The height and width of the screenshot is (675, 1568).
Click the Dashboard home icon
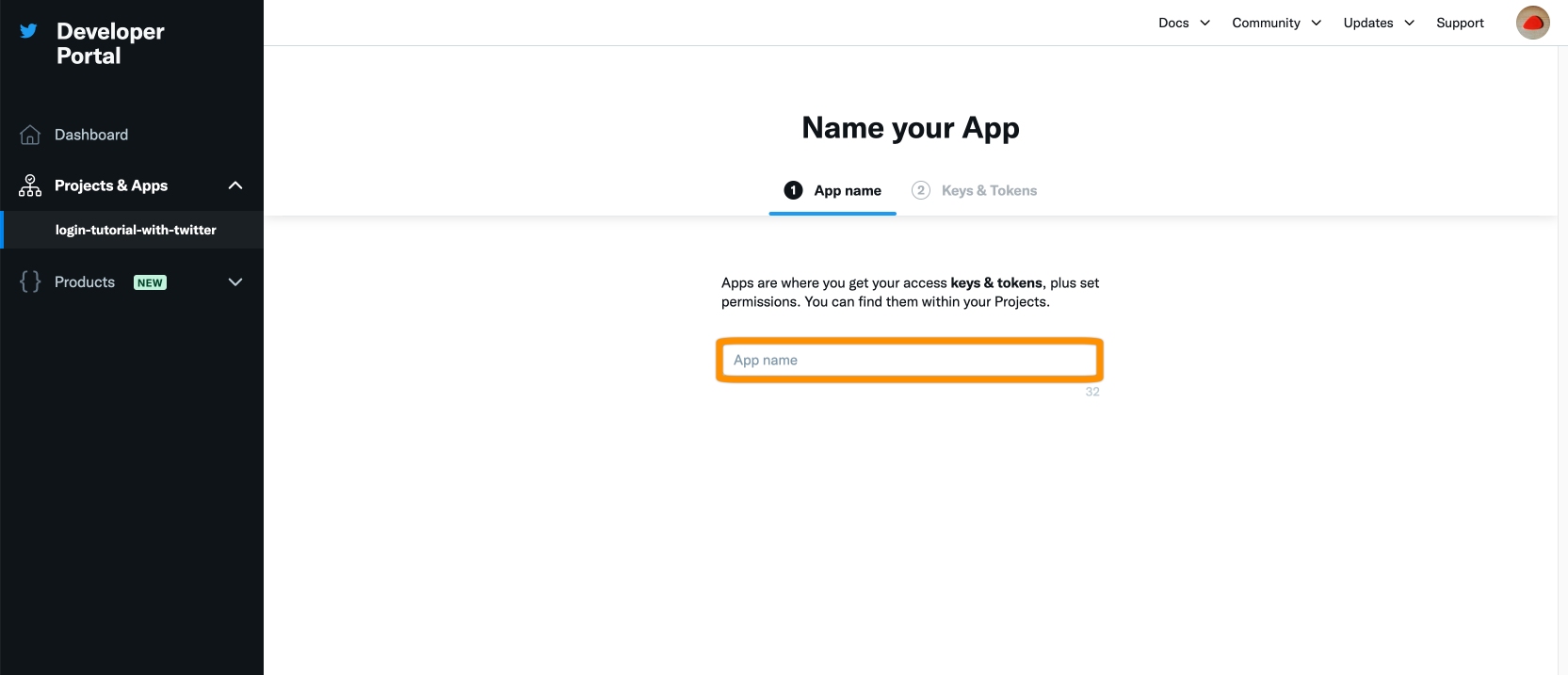pos(30,135)
